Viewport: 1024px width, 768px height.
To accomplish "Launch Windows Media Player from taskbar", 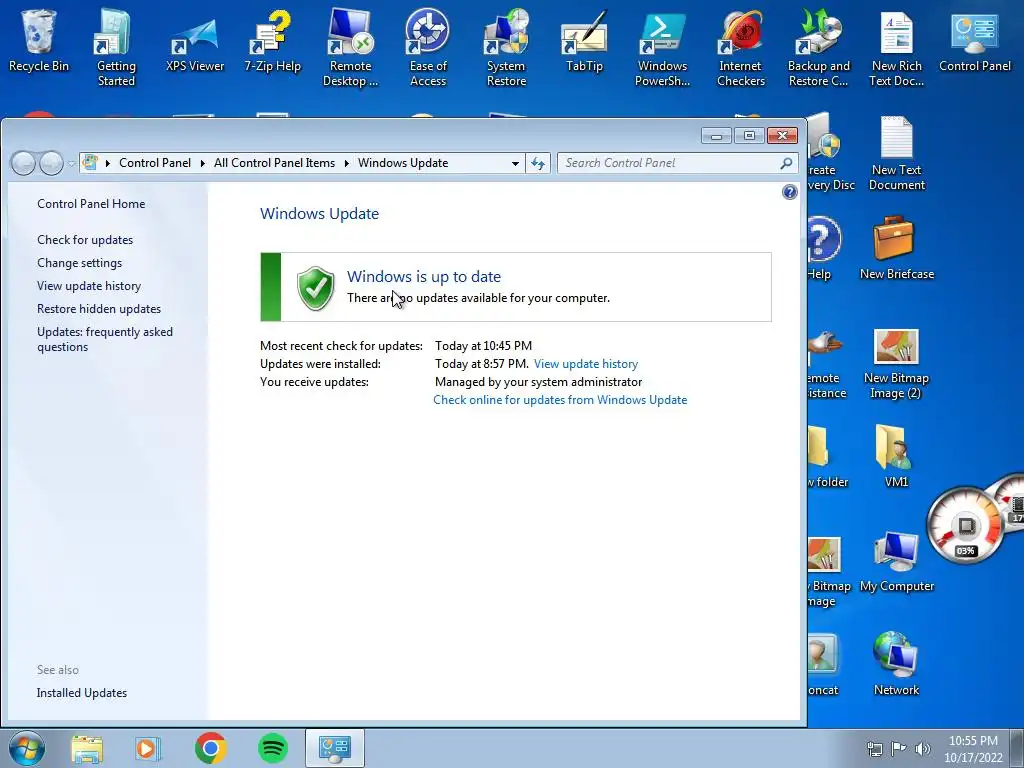I will coord(148,748).
